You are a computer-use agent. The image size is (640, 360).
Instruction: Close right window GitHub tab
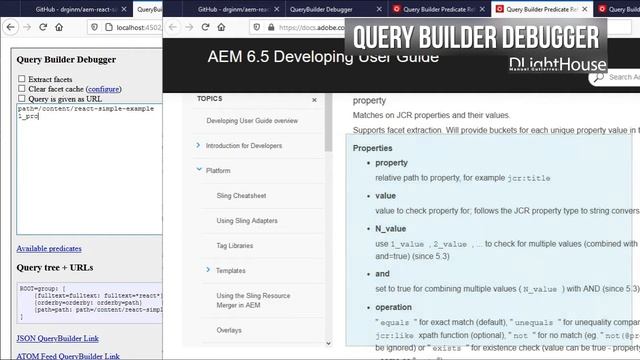[277, 9]
